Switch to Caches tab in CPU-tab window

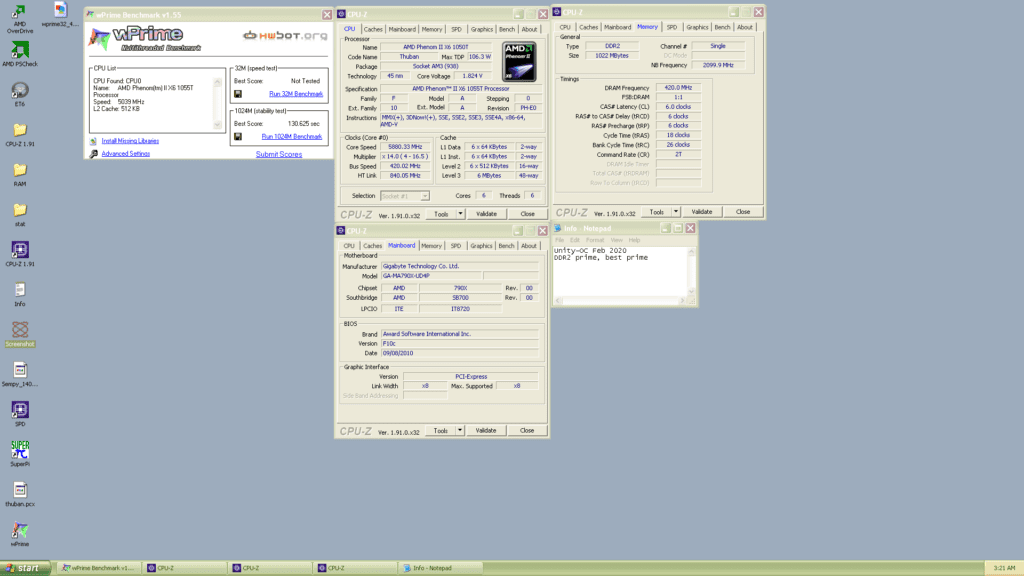point(373,29)
